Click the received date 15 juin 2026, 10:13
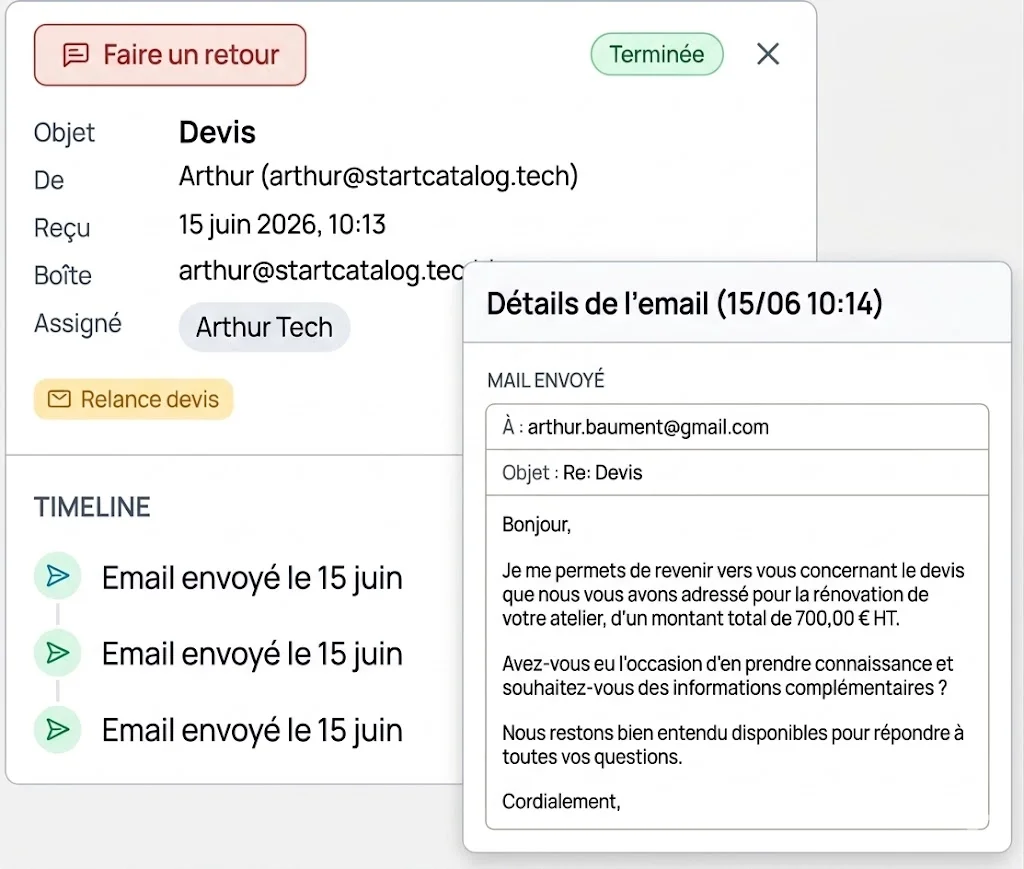The image size is (1024, 869). click(x=282, y=225)
